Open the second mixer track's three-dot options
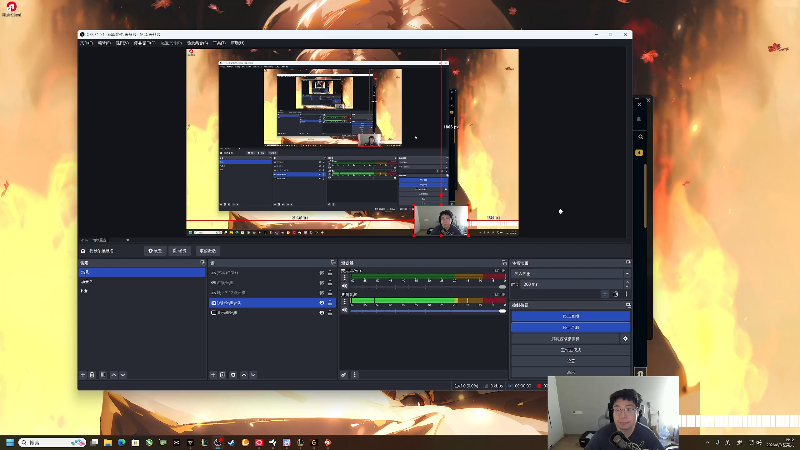The width and height of the screenshot is (800, 450). [x=344, y=302]
